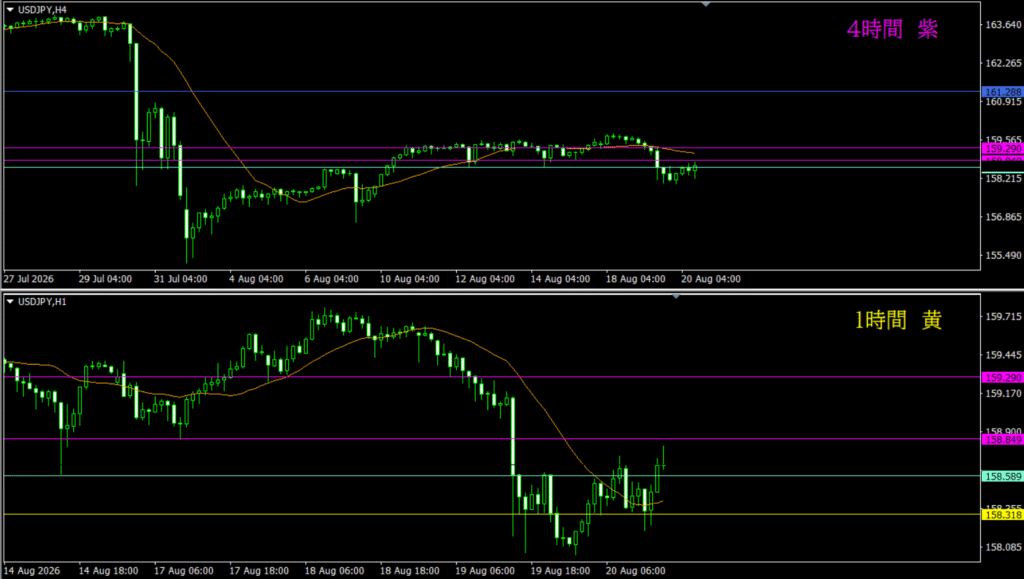Click the USDJPY,H4 chart title

pyautogui.click(x=42, y=10)
